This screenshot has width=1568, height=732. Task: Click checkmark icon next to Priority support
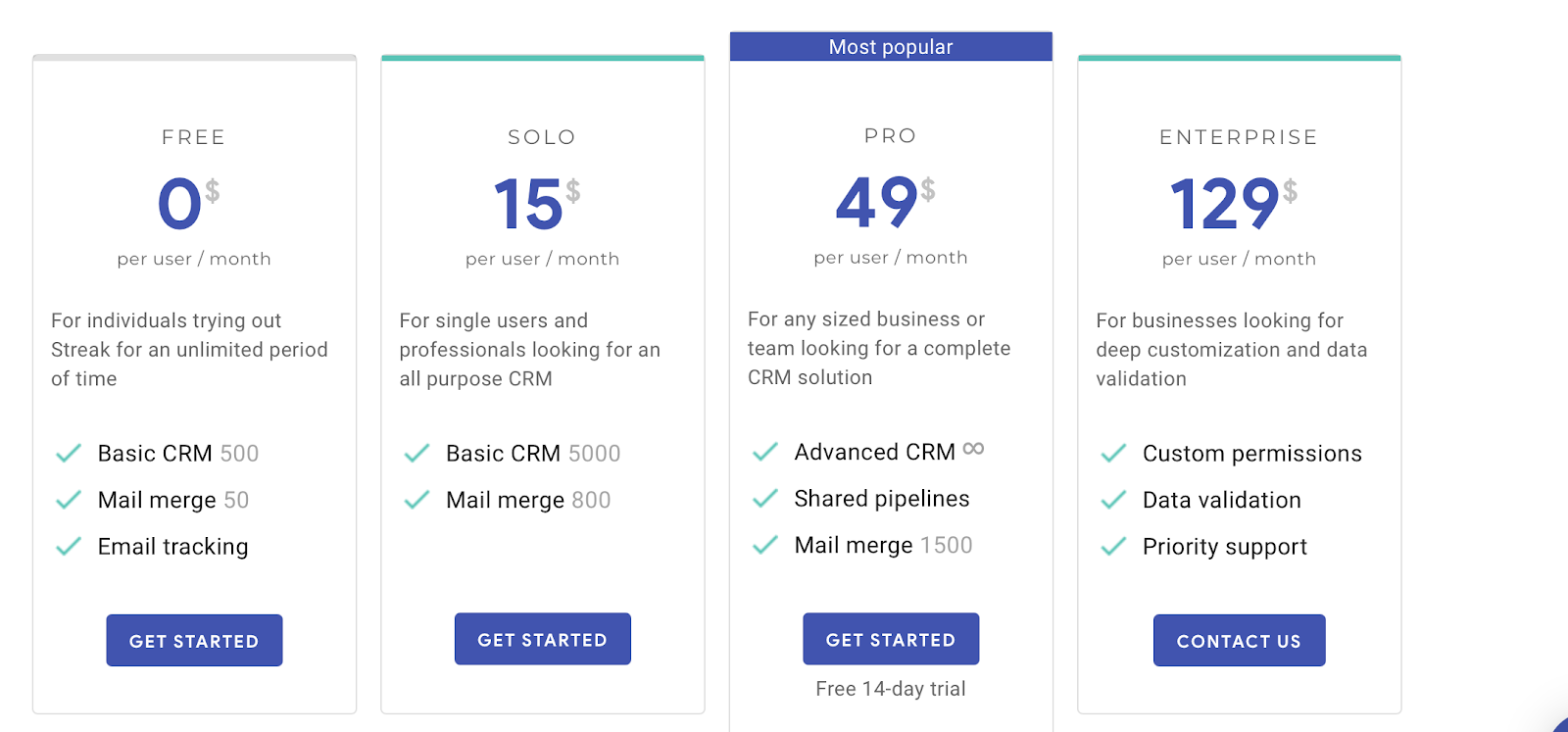click(x=1113, y=547)
